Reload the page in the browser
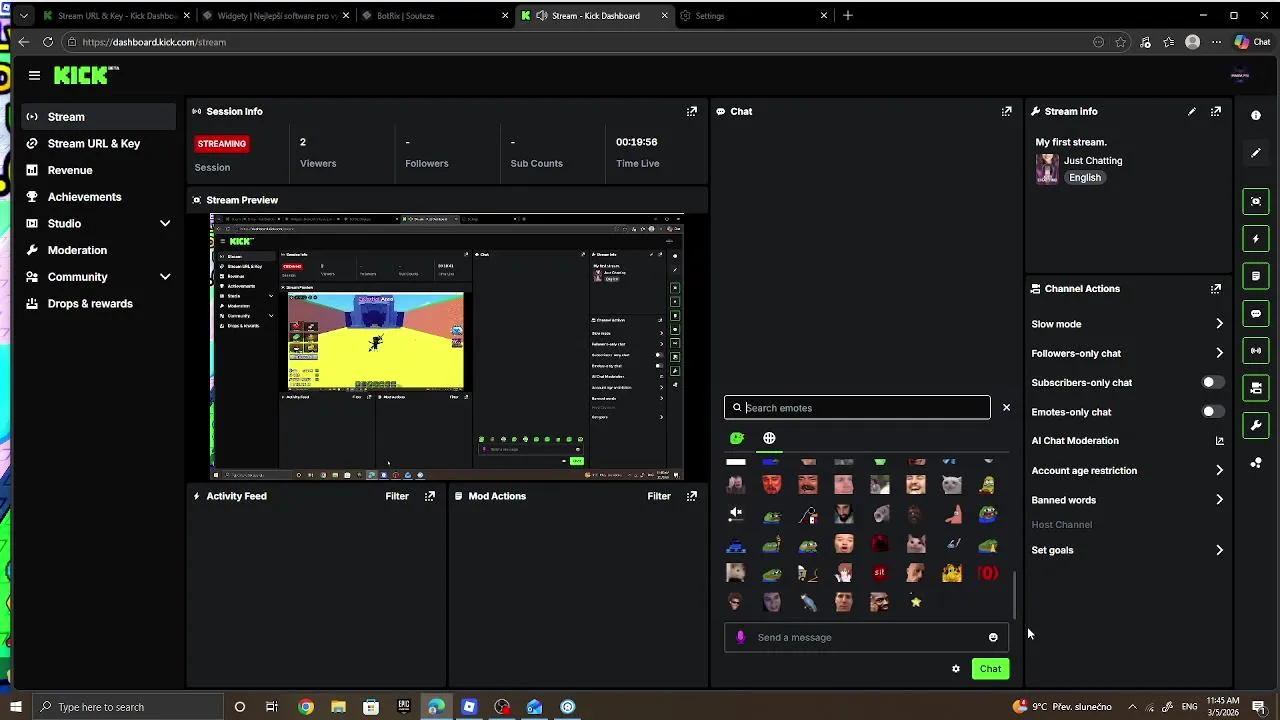This screenshot has width=1280, height=720. click(47, 42)
